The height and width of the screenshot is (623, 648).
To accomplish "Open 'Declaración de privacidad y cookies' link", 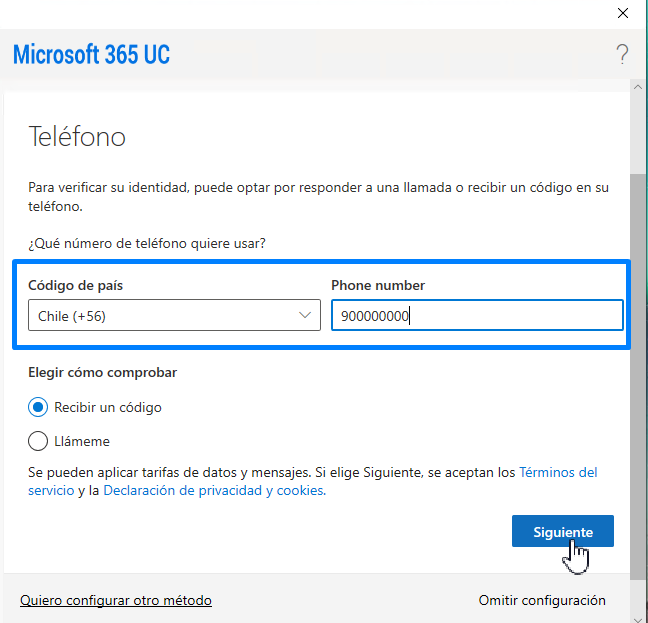I will coord(213,491).
